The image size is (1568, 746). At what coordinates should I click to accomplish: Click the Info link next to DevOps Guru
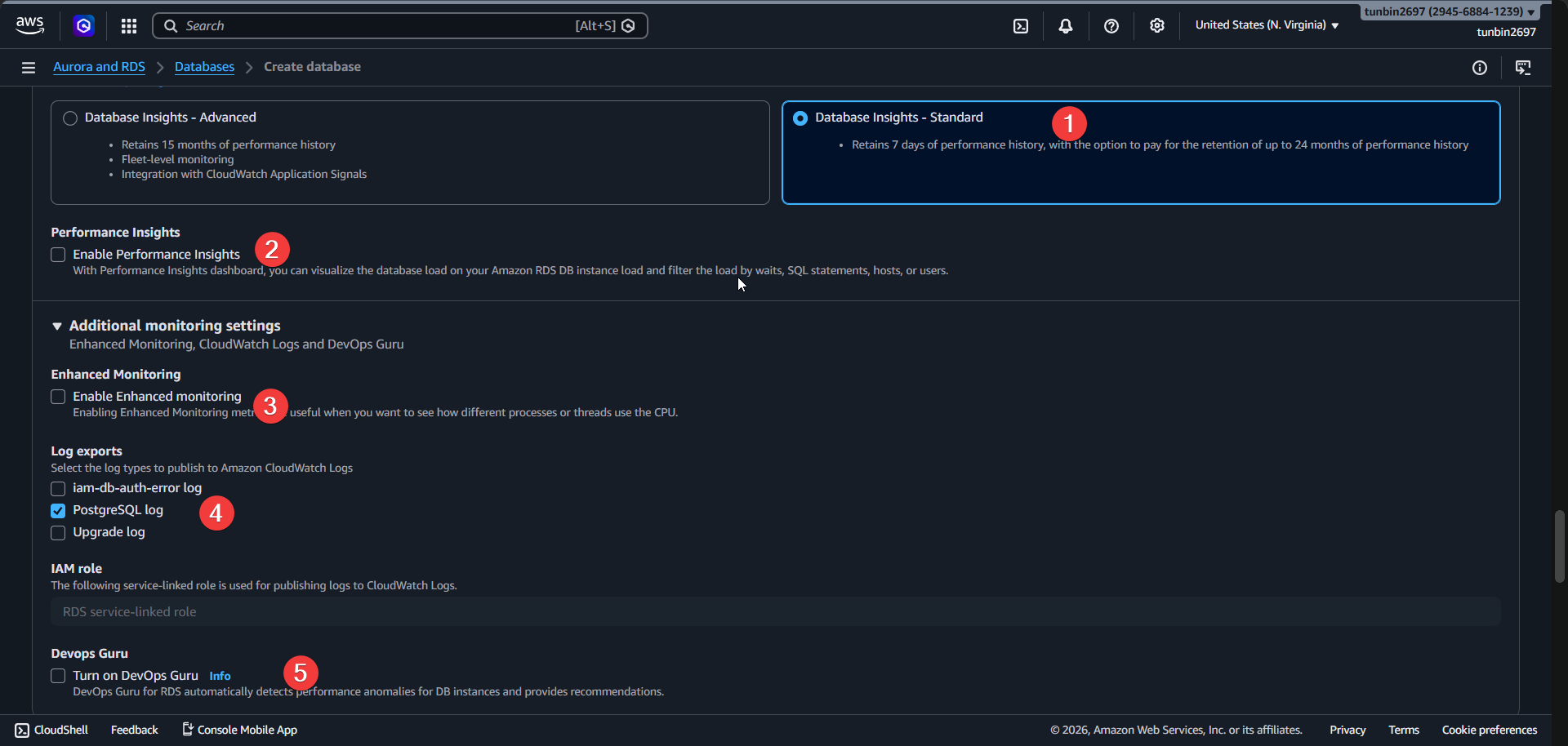point(219,675)
